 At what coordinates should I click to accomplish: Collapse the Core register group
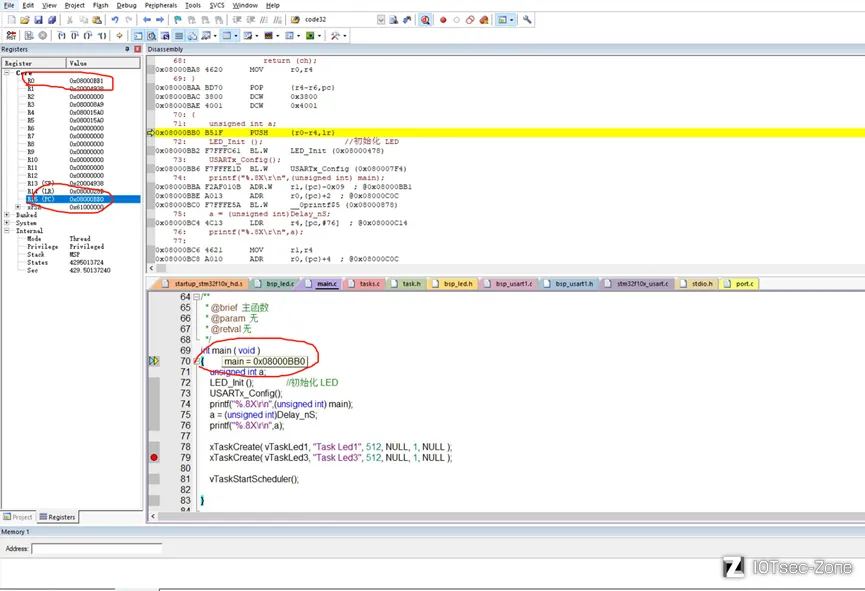(7, 73)
